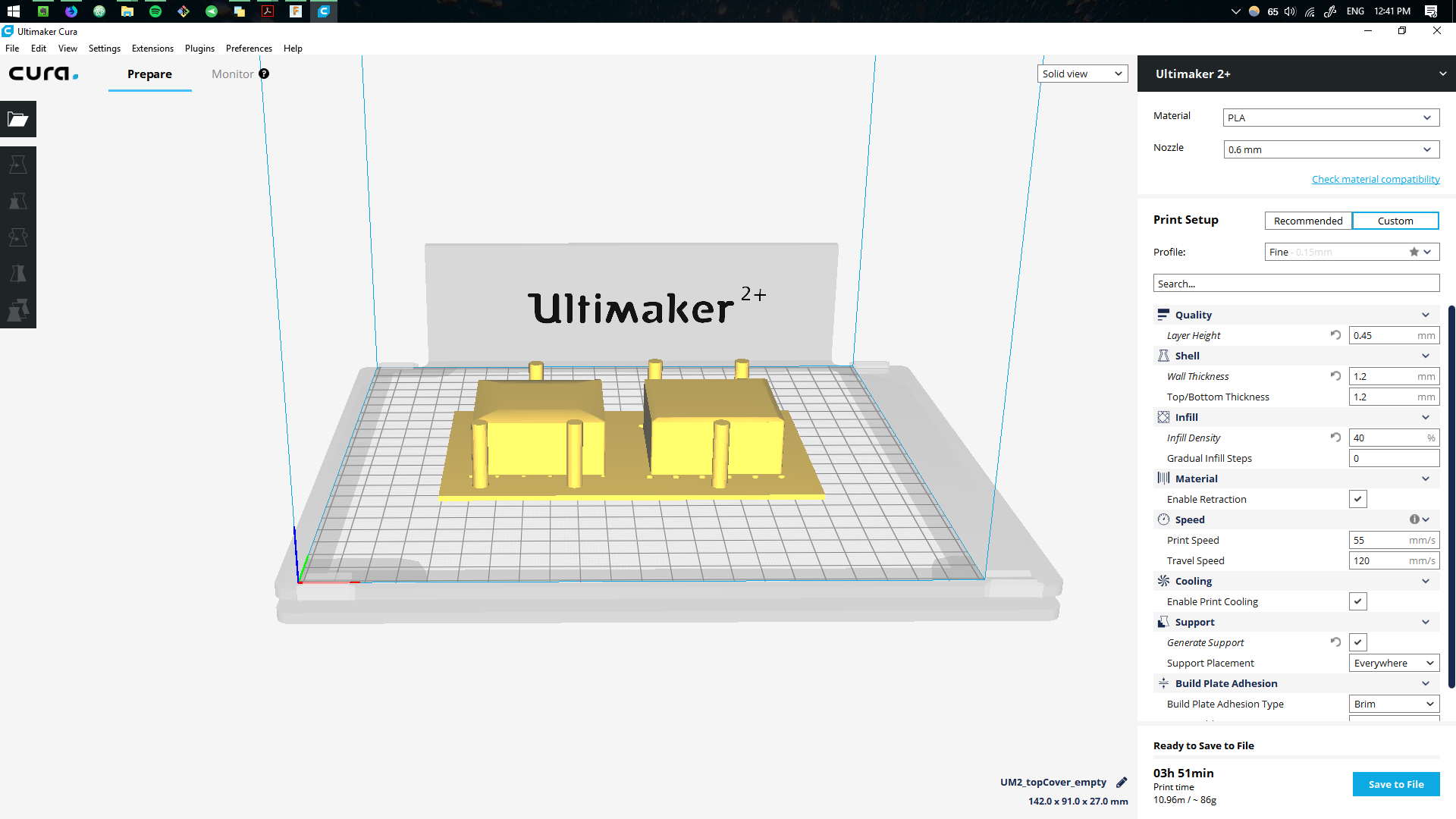The image size is (1456, 819).
Task: Click the Infill Density value field
Action: click(x=1394, y=438)
